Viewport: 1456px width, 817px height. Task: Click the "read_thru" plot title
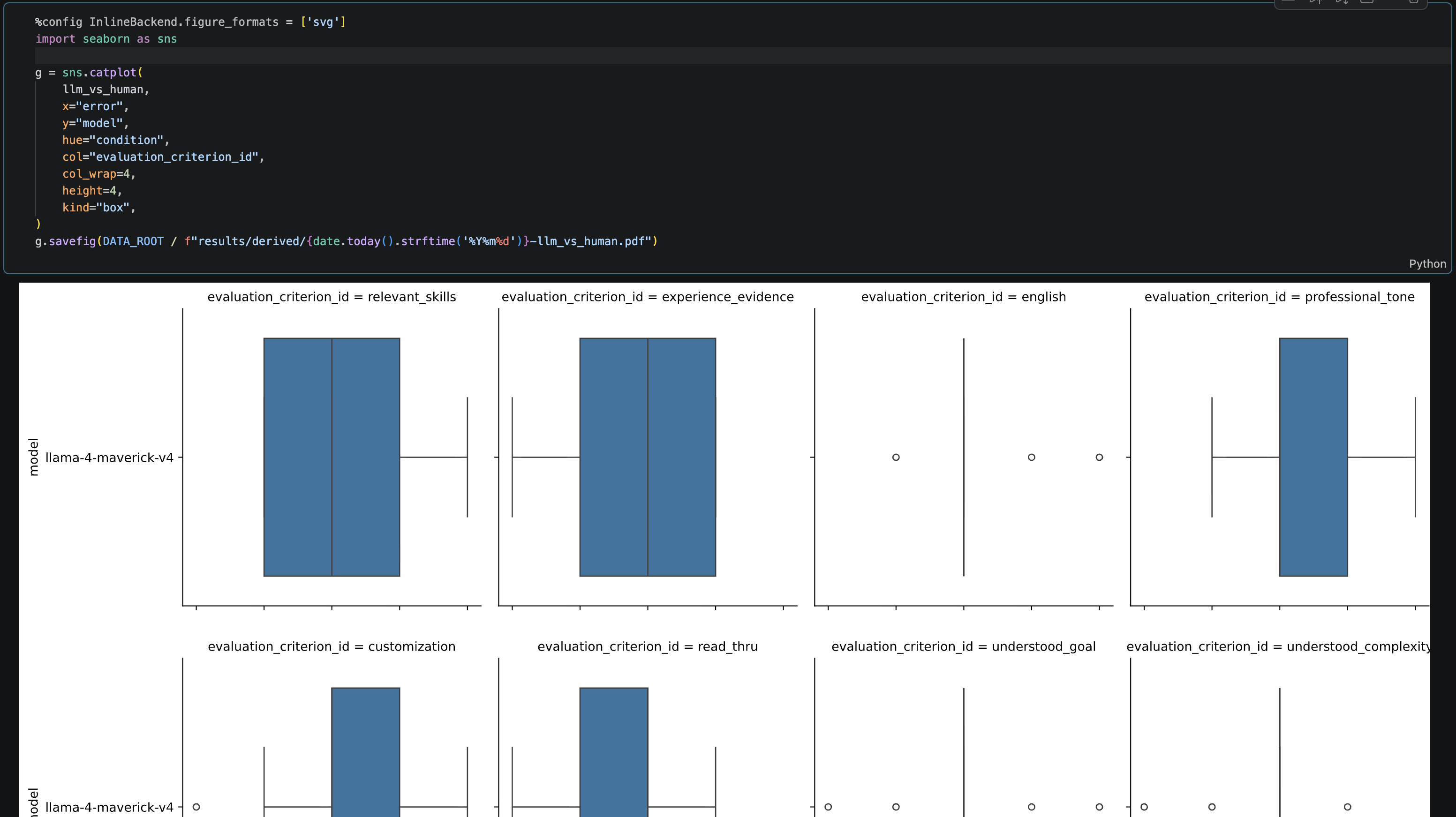click(648, 647)
